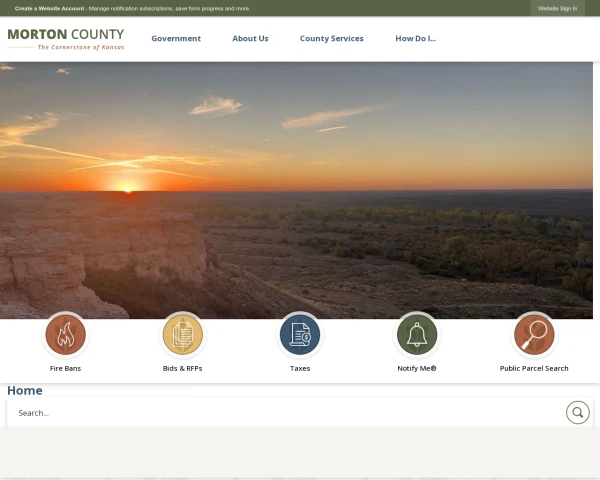Open the County Services menu

tap(332, 38)
